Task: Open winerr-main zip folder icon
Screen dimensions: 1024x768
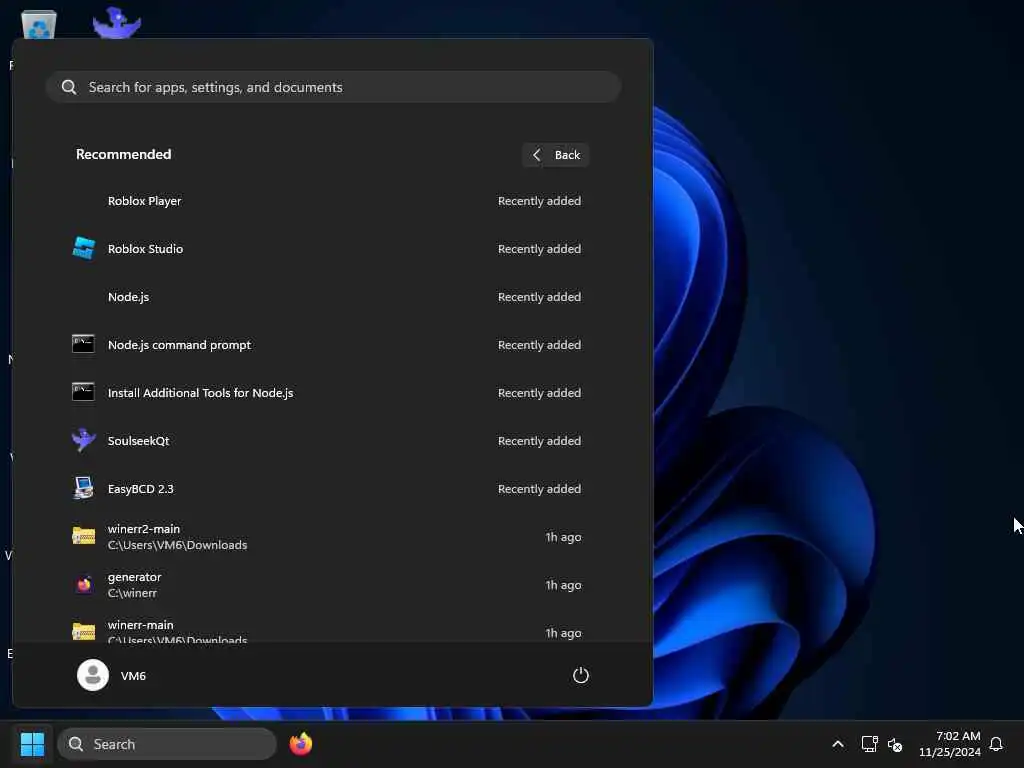Action: click(x=83, y=632)
